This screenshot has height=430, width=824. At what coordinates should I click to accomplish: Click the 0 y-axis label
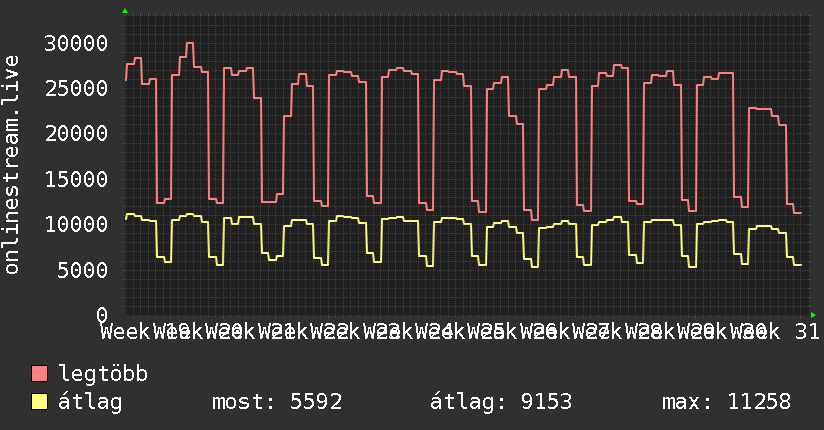(102, 315)
